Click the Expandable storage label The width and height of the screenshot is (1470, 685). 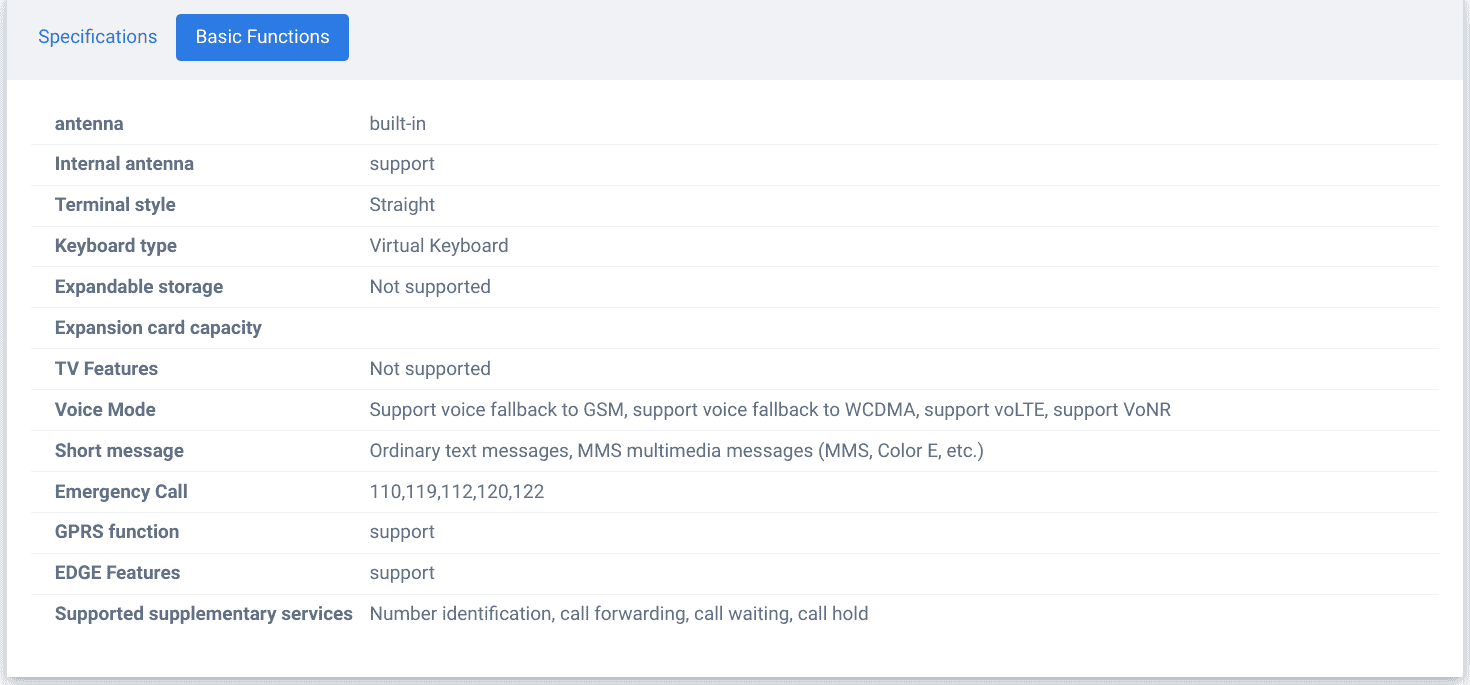[139, 287]
